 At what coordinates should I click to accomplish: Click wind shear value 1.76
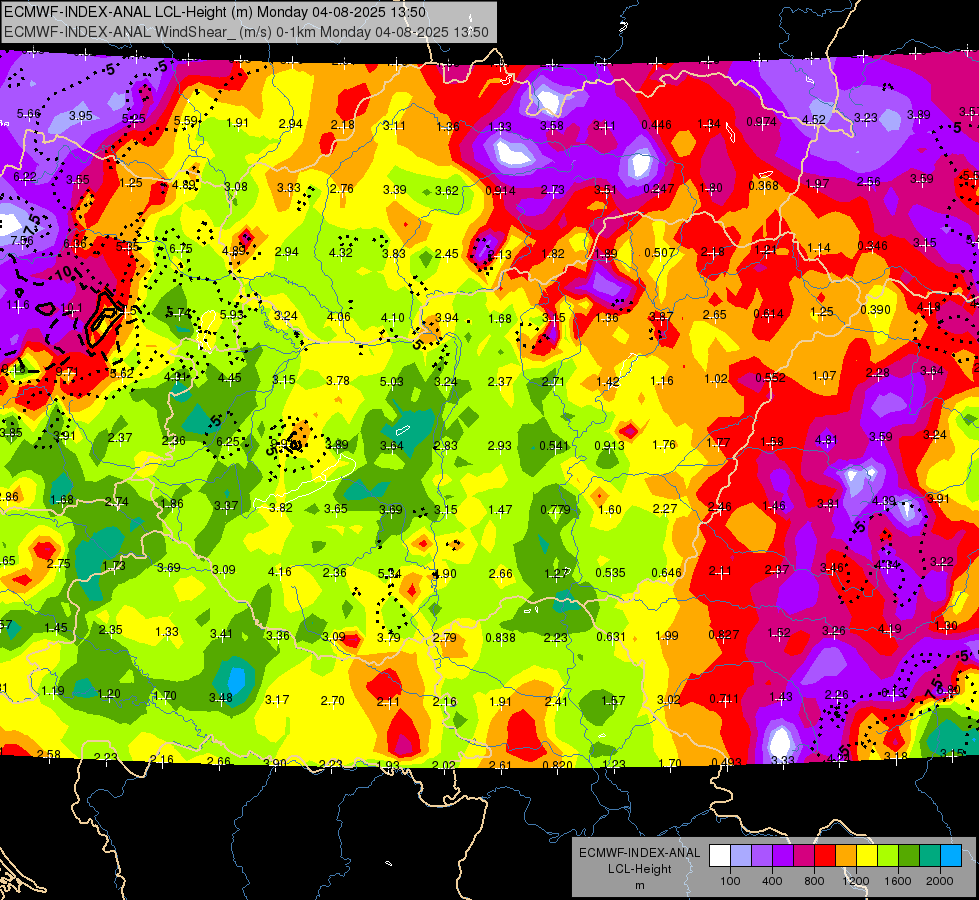tap(664, 445)
